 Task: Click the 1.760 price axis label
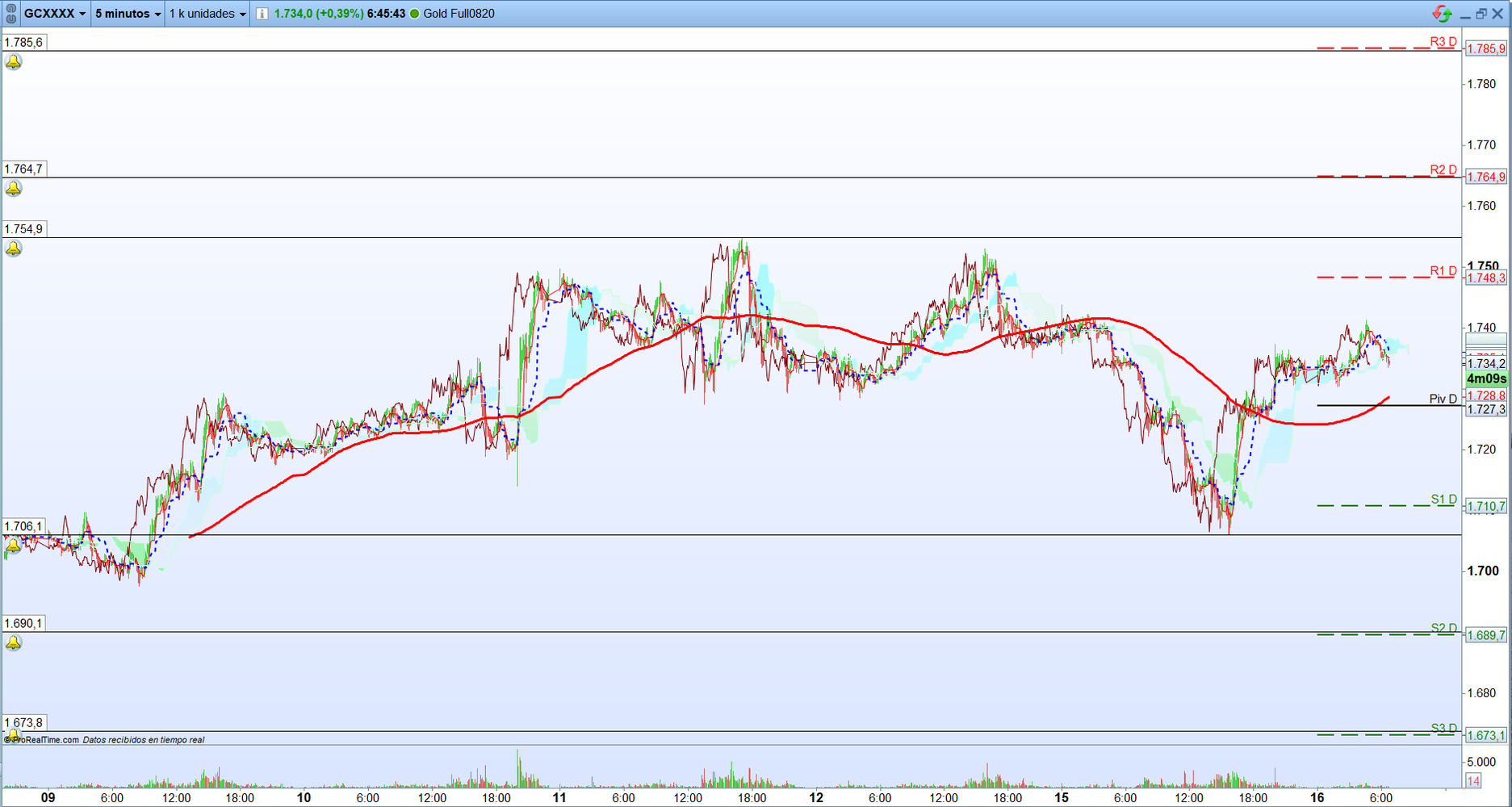pos(1481,206)
